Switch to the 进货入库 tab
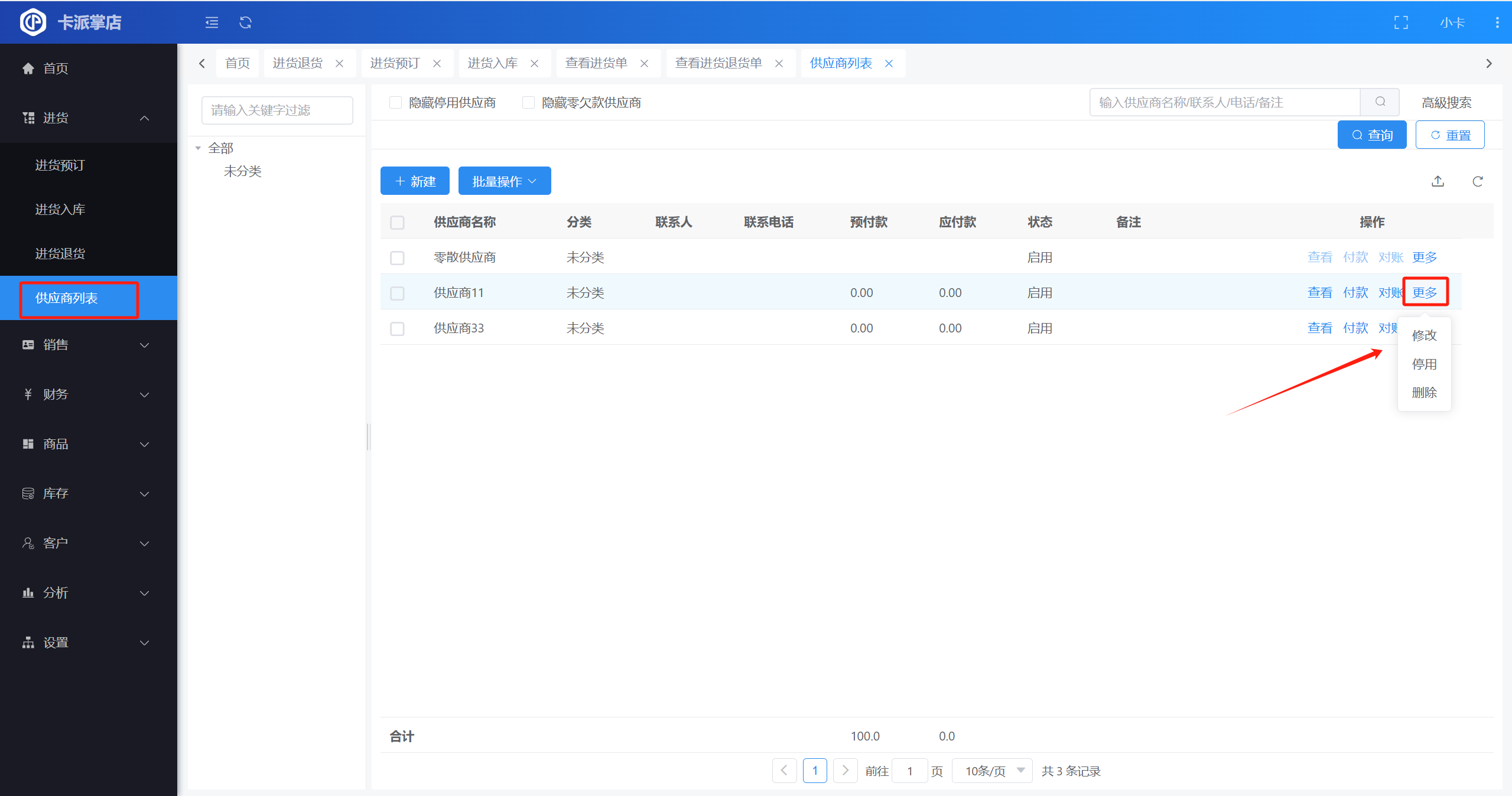The height and width of the screenshot is (796, 1512). click(492, 63)
